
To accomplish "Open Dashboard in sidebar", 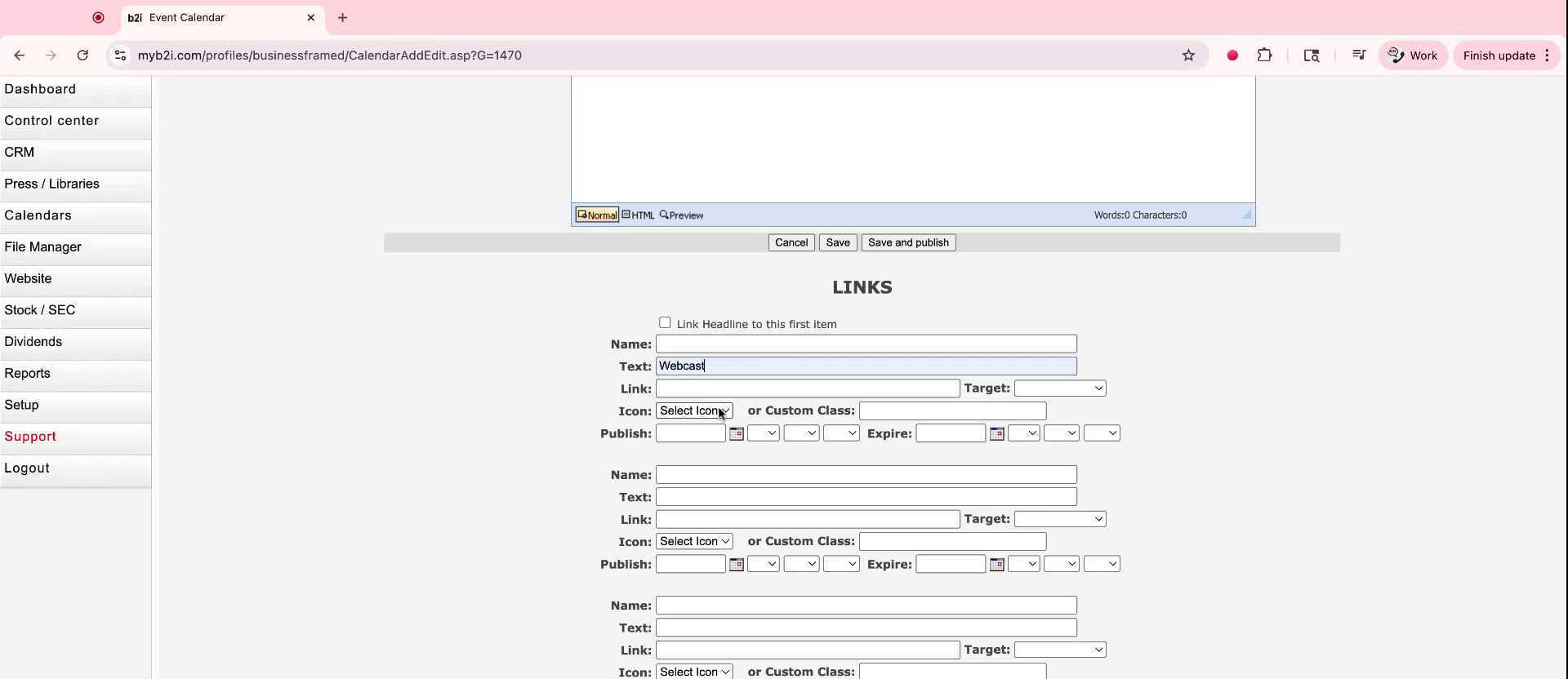I will (75, 90).
